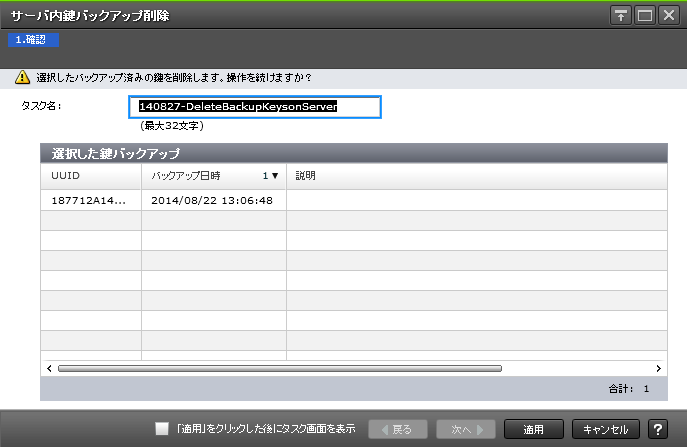Click the table's scroll right arrow
This screenshot has height=447, width=687.
(658, 369)
